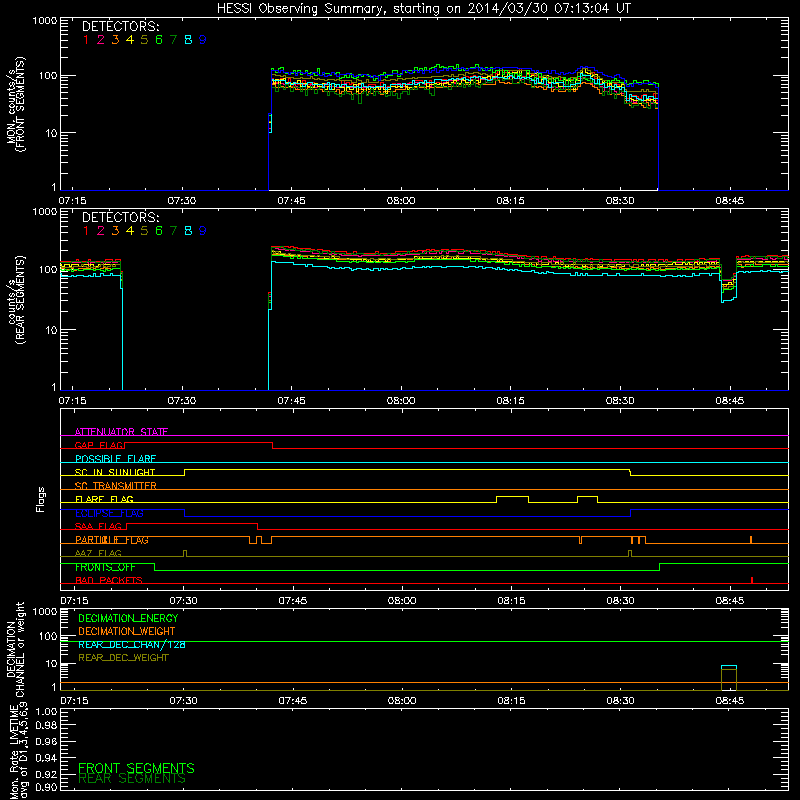Select orange detector 3 in front segments legend

point(115,40)
